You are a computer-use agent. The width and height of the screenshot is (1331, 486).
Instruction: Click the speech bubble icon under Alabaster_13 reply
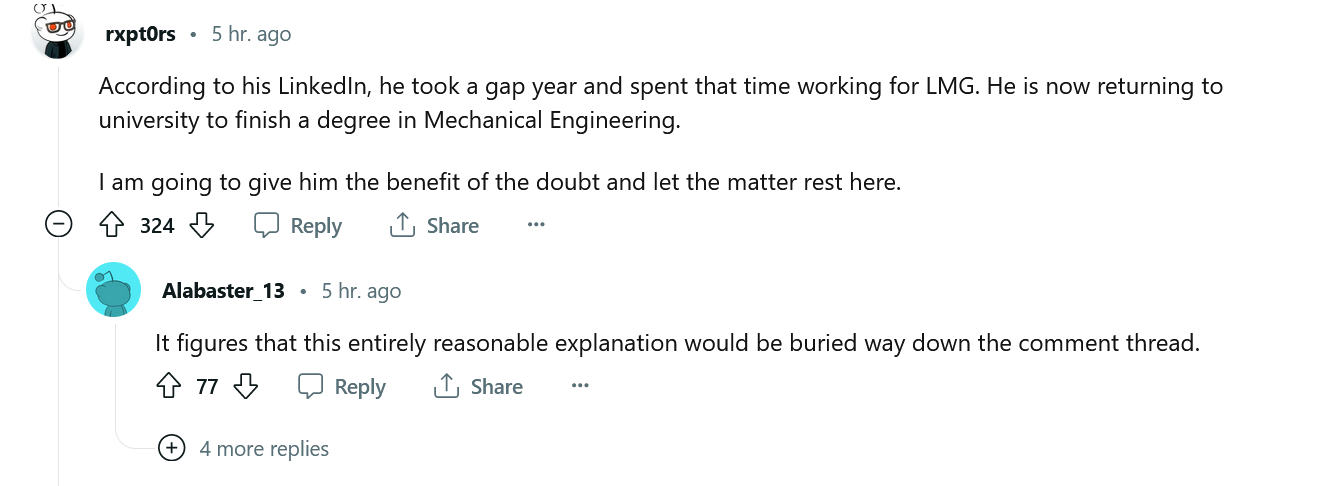point(310,386)
